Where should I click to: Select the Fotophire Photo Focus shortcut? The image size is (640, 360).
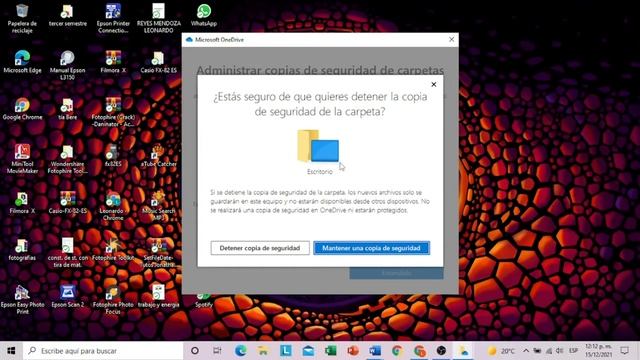pyautogui.click(x=113, y=300)
